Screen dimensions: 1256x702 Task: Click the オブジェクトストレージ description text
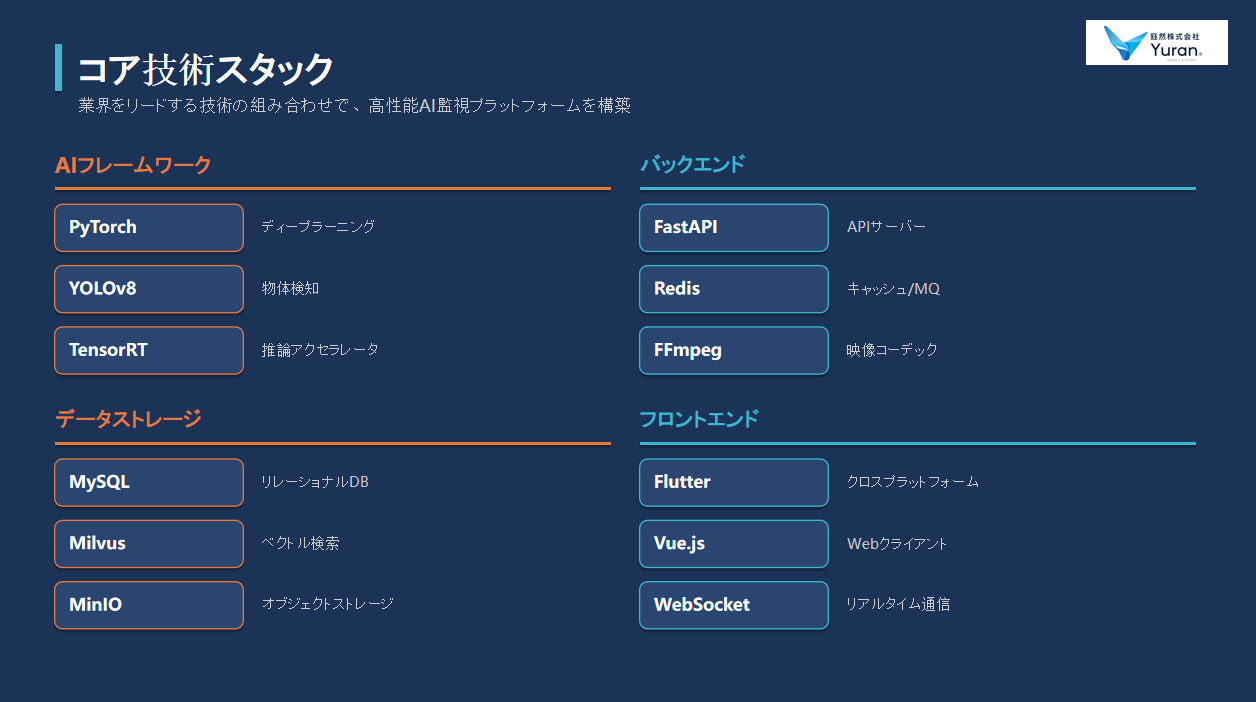[328, 604]
